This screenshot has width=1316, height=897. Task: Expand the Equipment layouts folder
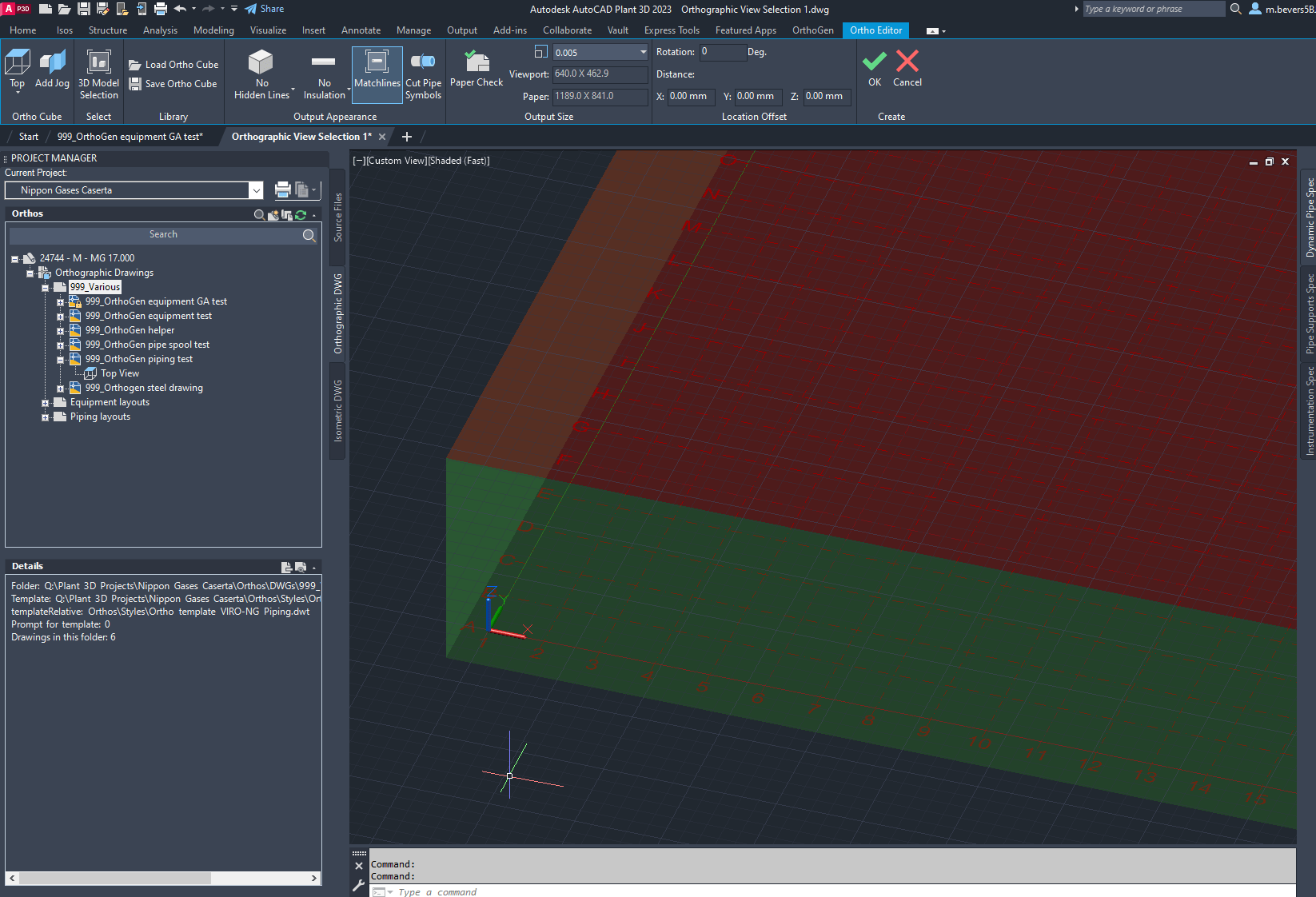[45, 403]
